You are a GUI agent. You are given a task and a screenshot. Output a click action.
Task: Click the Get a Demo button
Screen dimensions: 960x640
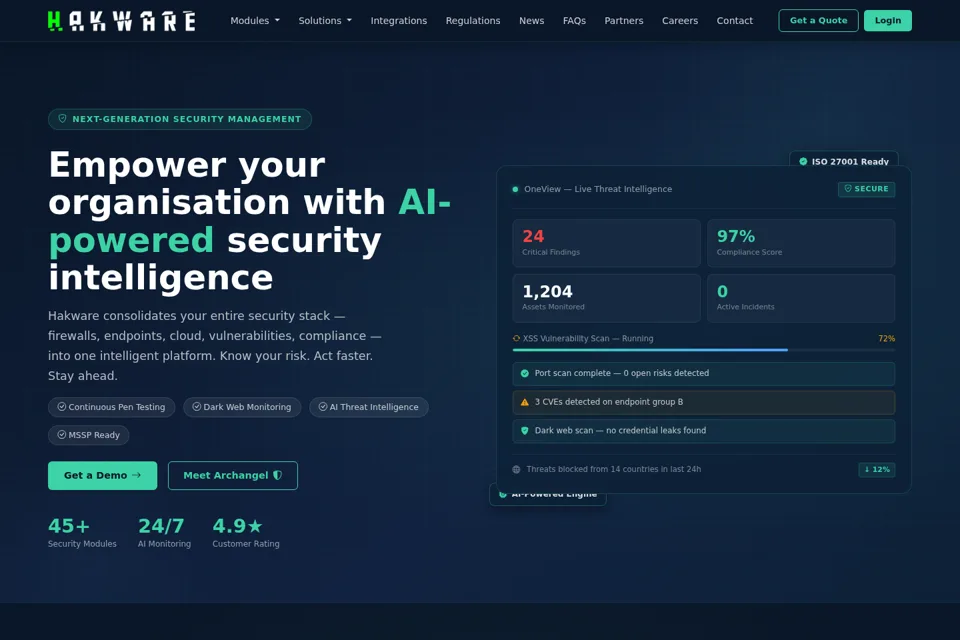(x=102, y=475)
